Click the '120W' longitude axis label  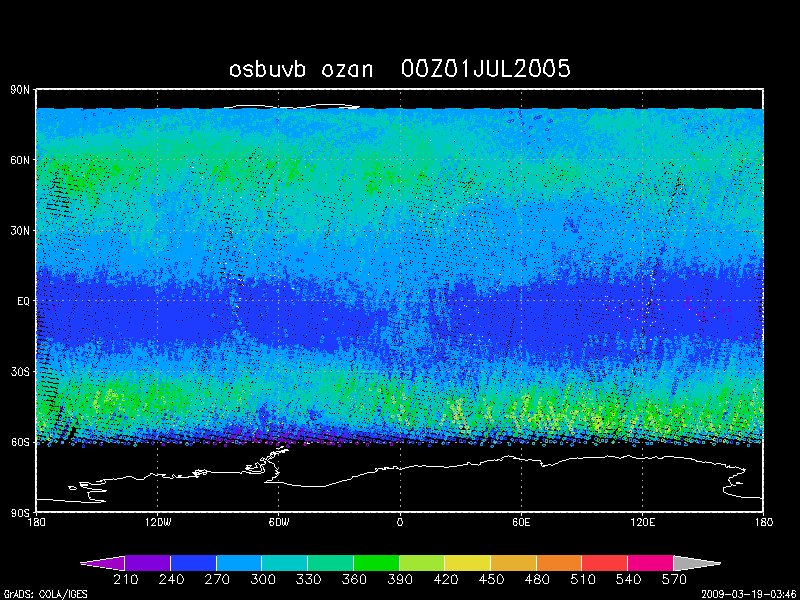click(157, 522)
